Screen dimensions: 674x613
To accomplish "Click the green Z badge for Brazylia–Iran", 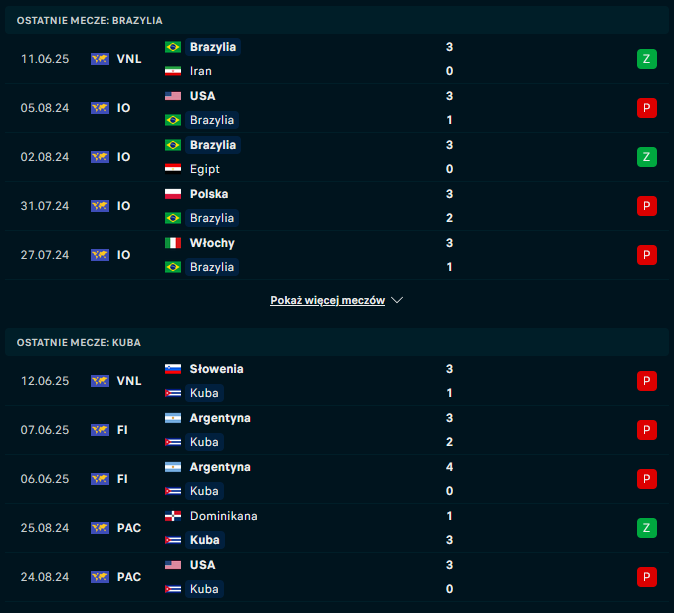I will click(647, 59).
